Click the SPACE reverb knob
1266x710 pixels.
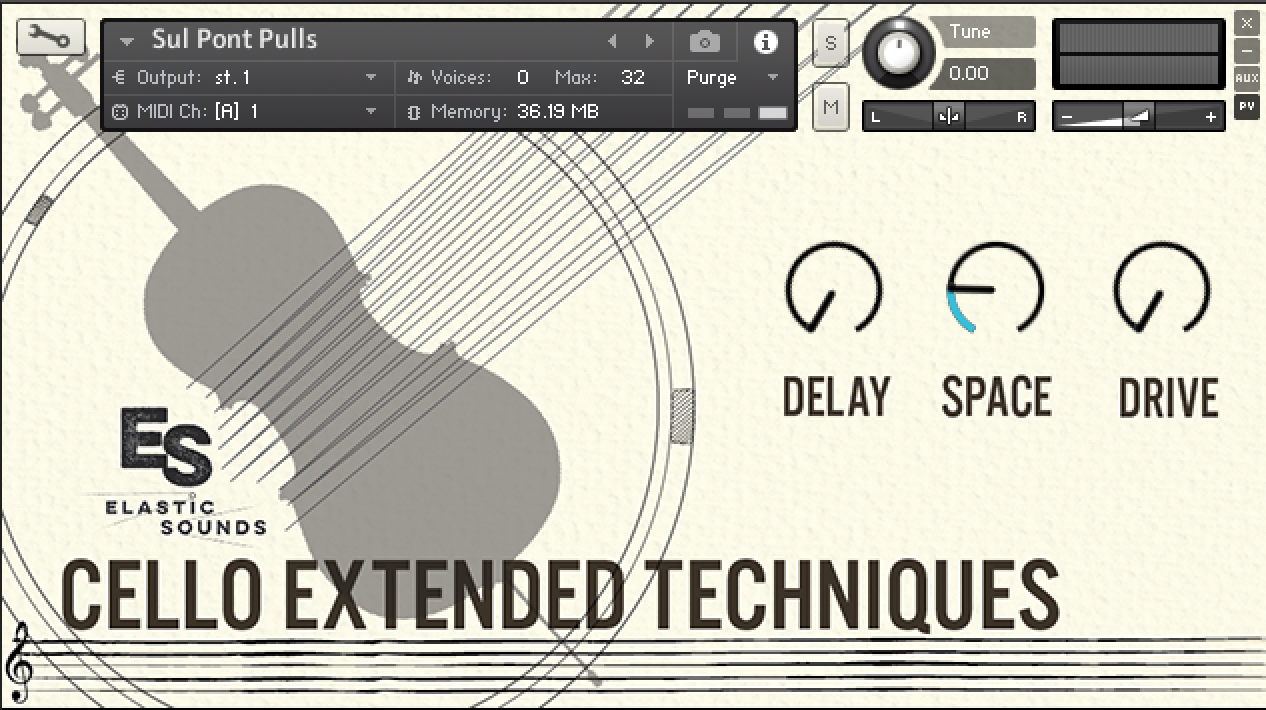coord(995,288)
